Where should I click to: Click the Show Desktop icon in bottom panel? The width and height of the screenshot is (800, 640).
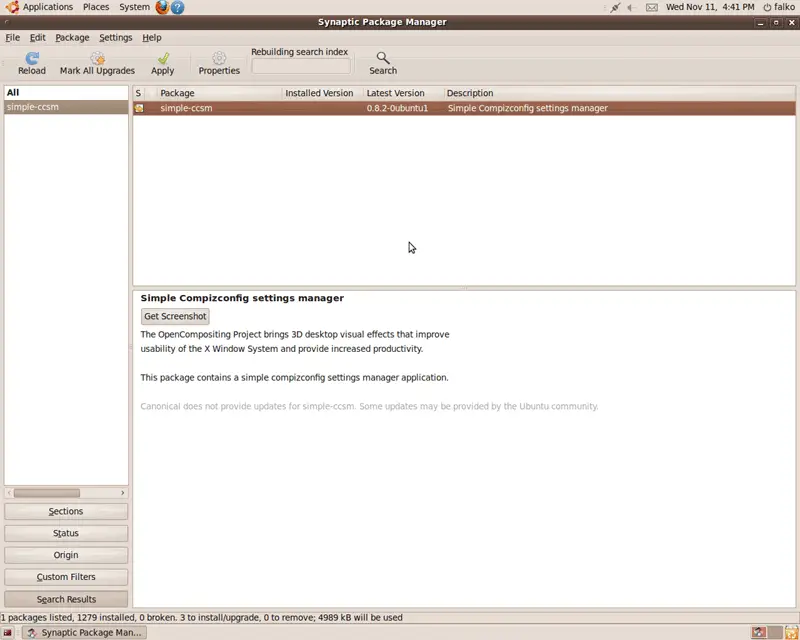coord(8,633)
